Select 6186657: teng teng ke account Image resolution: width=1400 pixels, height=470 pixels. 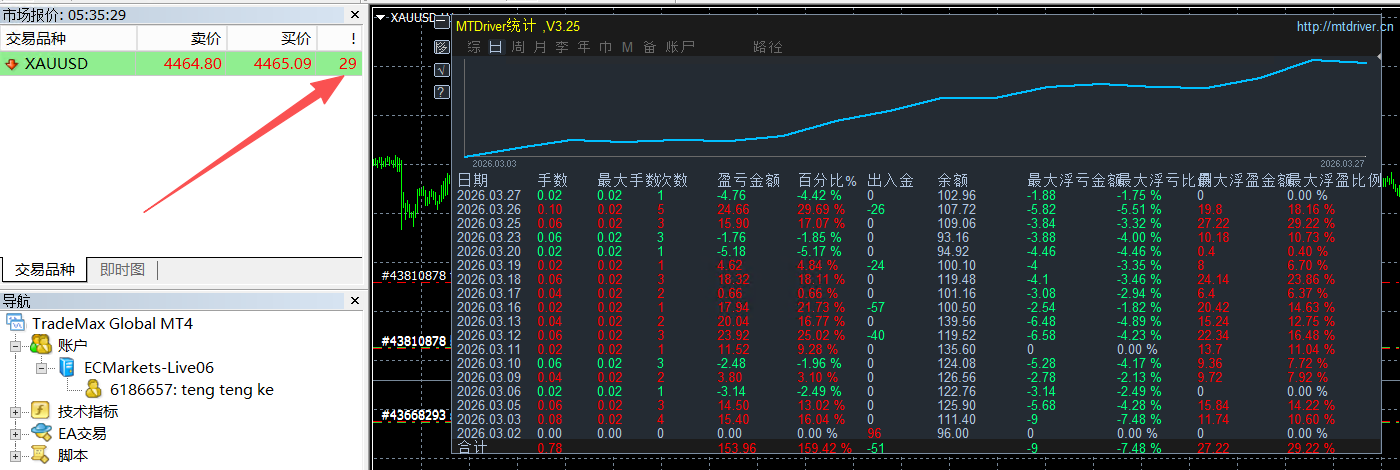(x=191, y=389)
